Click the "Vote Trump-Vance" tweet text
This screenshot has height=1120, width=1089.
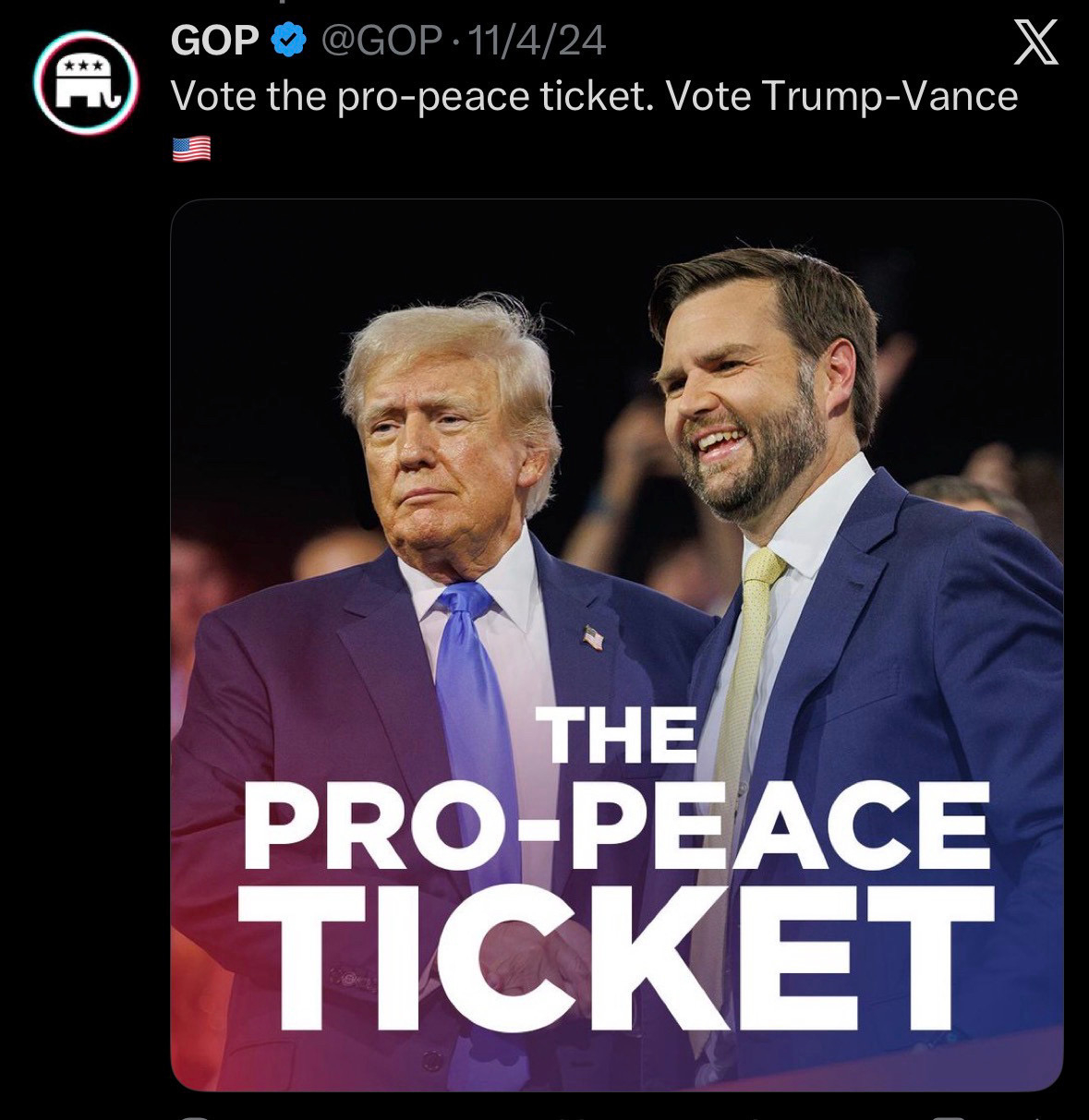pyautogui.click(x=841, y=96)
